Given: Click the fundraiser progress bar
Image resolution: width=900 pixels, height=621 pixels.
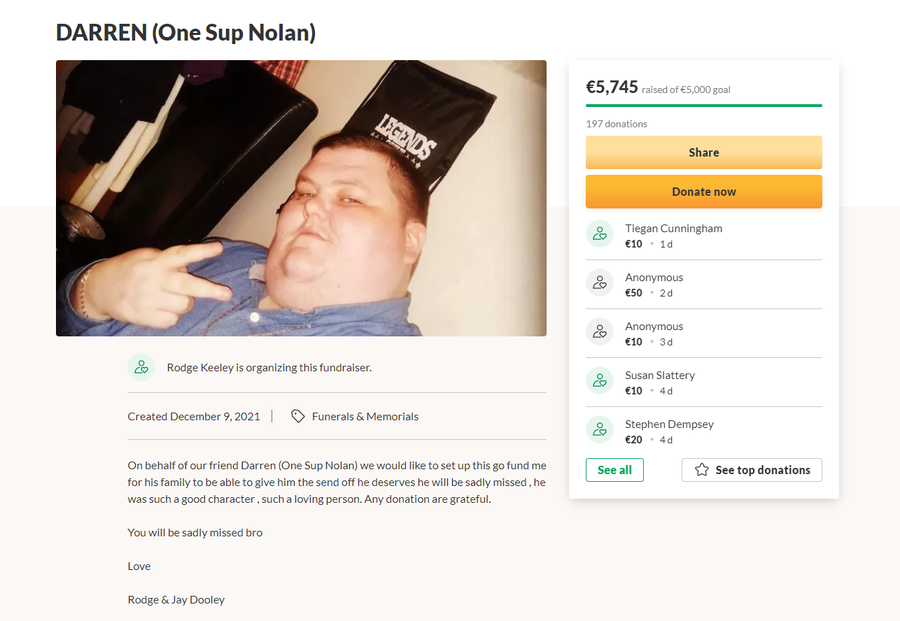Looking at the screenshot, I should pyautogui.click(x=704, y=105).
